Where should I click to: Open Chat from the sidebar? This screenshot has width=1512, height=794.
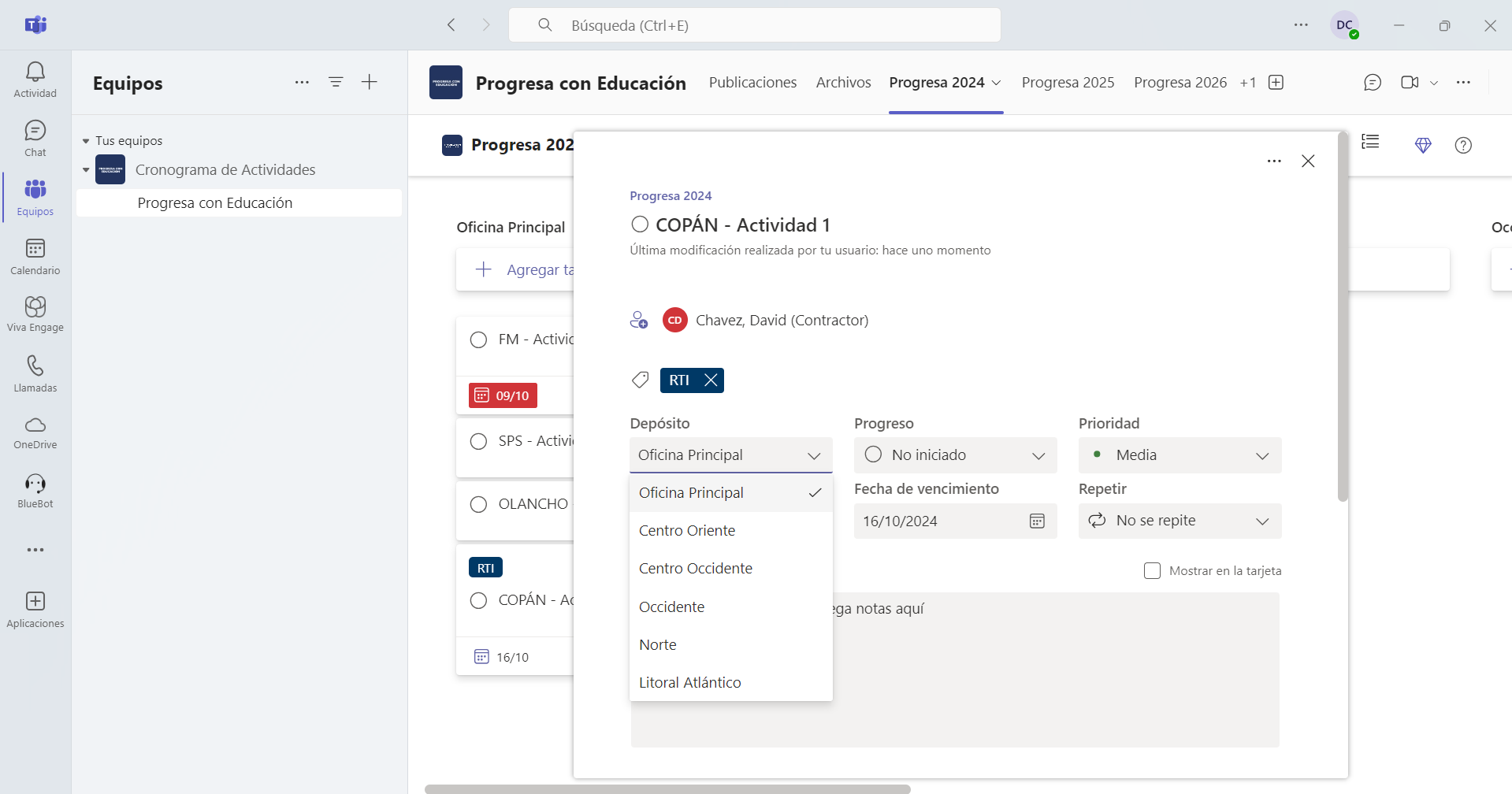pyautogui.click(x=35, y=139)
